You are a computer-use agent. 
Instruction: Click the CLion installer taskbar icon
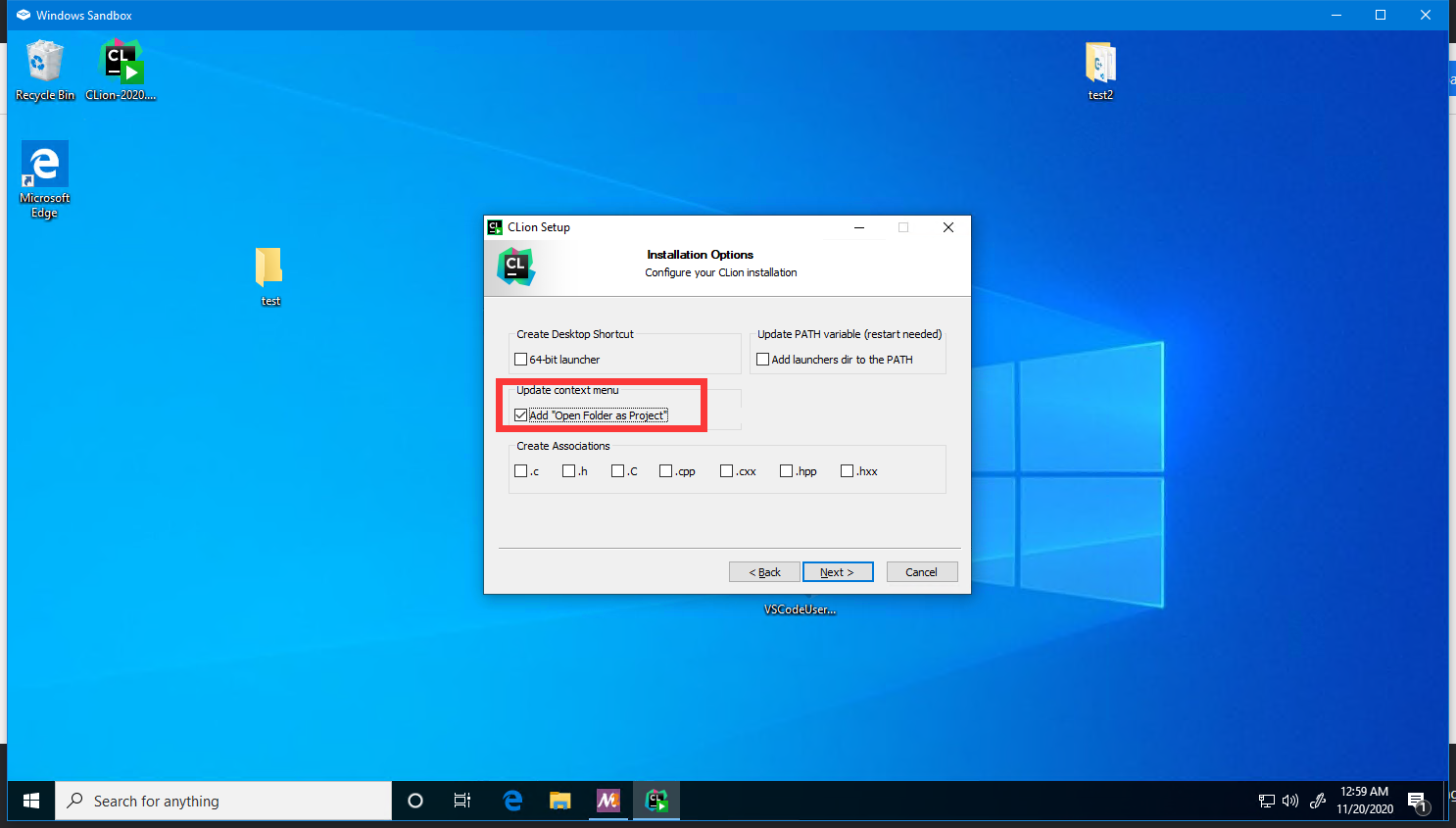656,801
